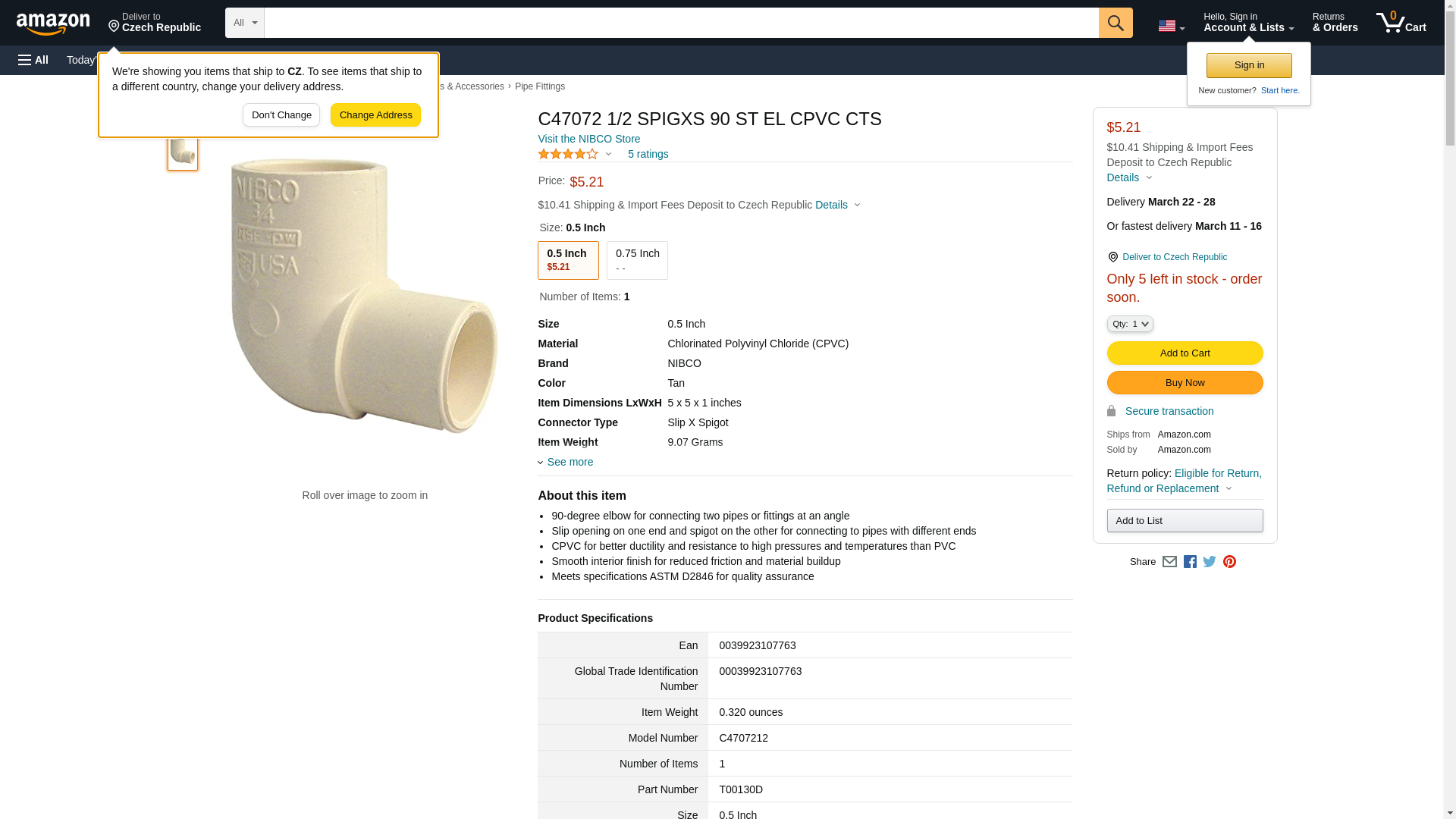
Task: Click Add to Cart button
Action: [1185, 353]
